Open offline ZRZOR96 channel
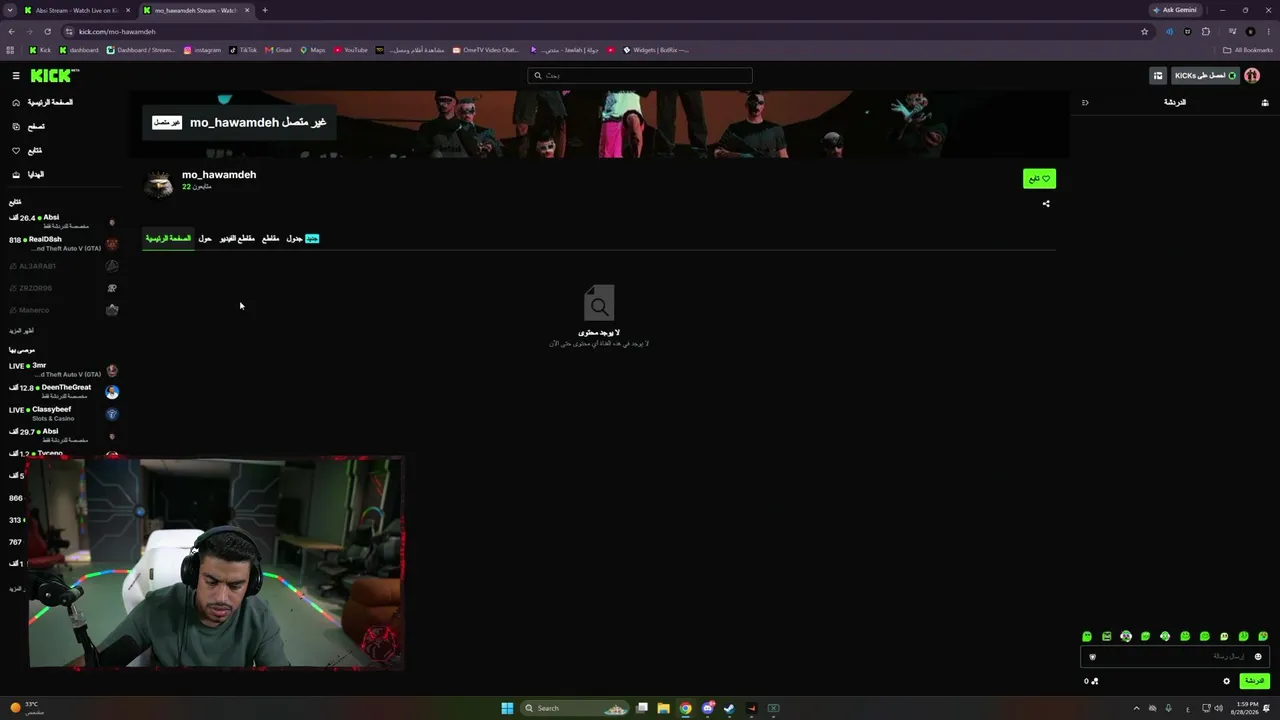The image size is (1280, 720). (62, 288)
